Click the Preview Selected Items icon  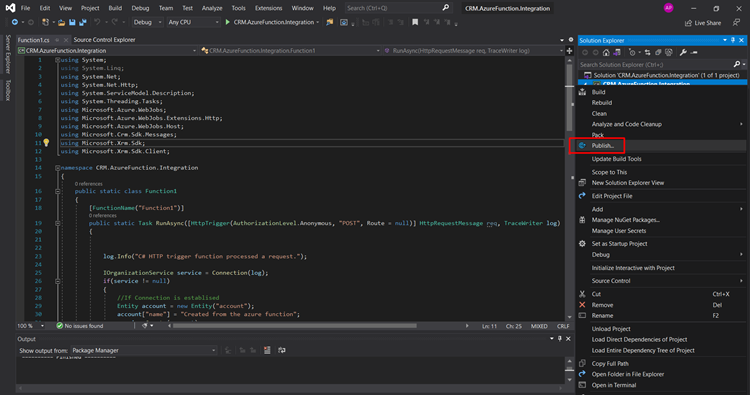coord(694,52)
